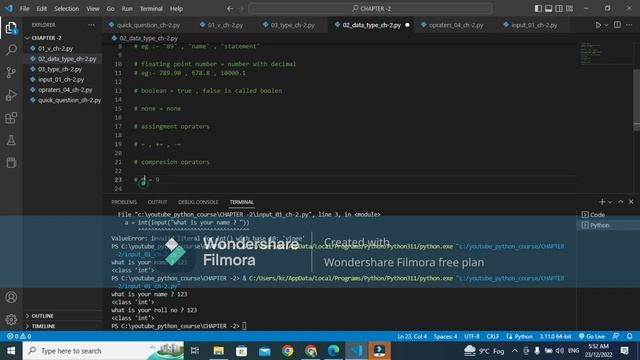The width and height of the screenshot is (640, 360).
Task: Toggle the primary side bar layout
Action: point(538,9)
